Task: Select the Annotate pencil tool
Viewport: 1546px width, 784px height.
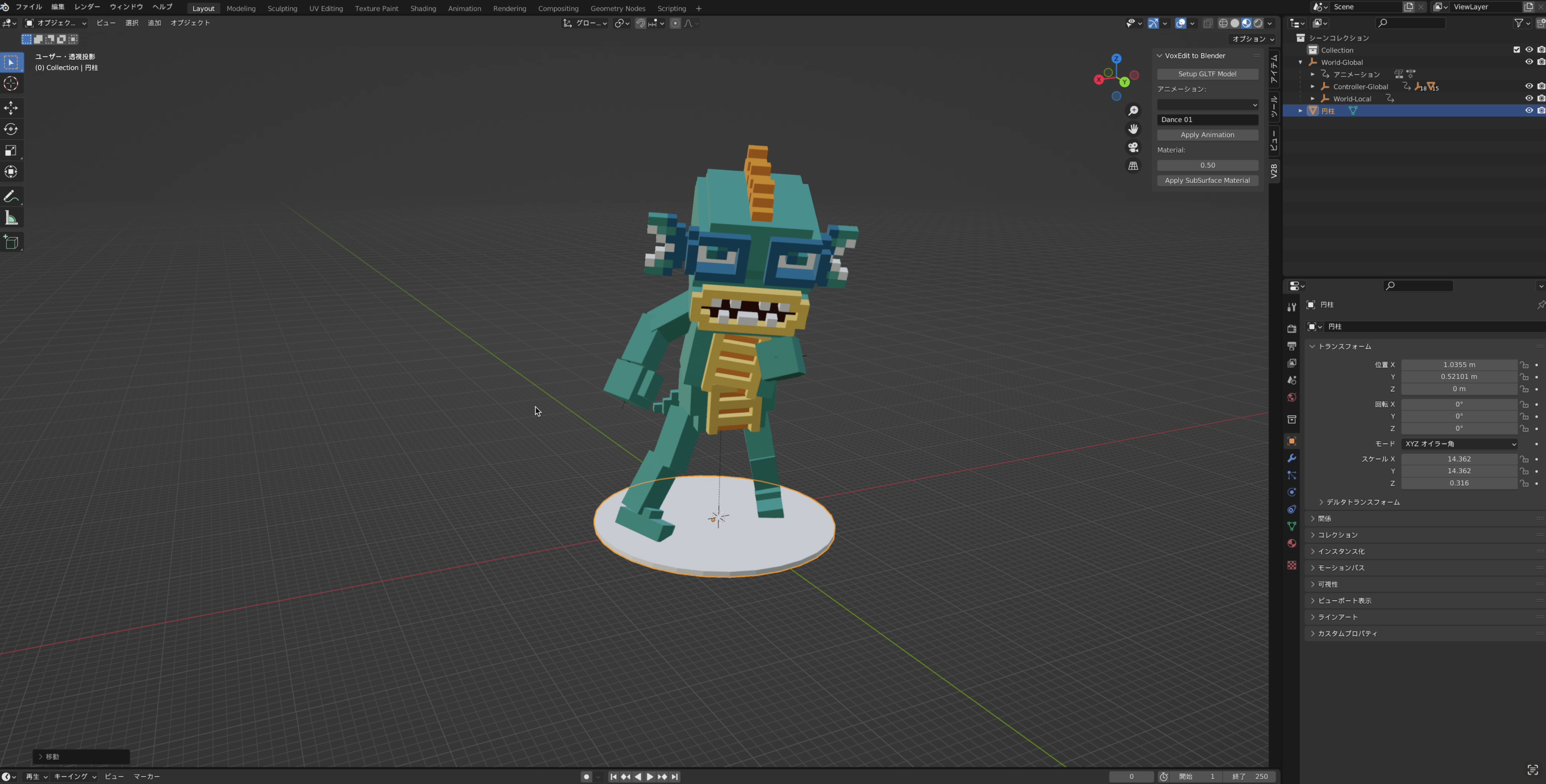Action: [x=11, y=196]
